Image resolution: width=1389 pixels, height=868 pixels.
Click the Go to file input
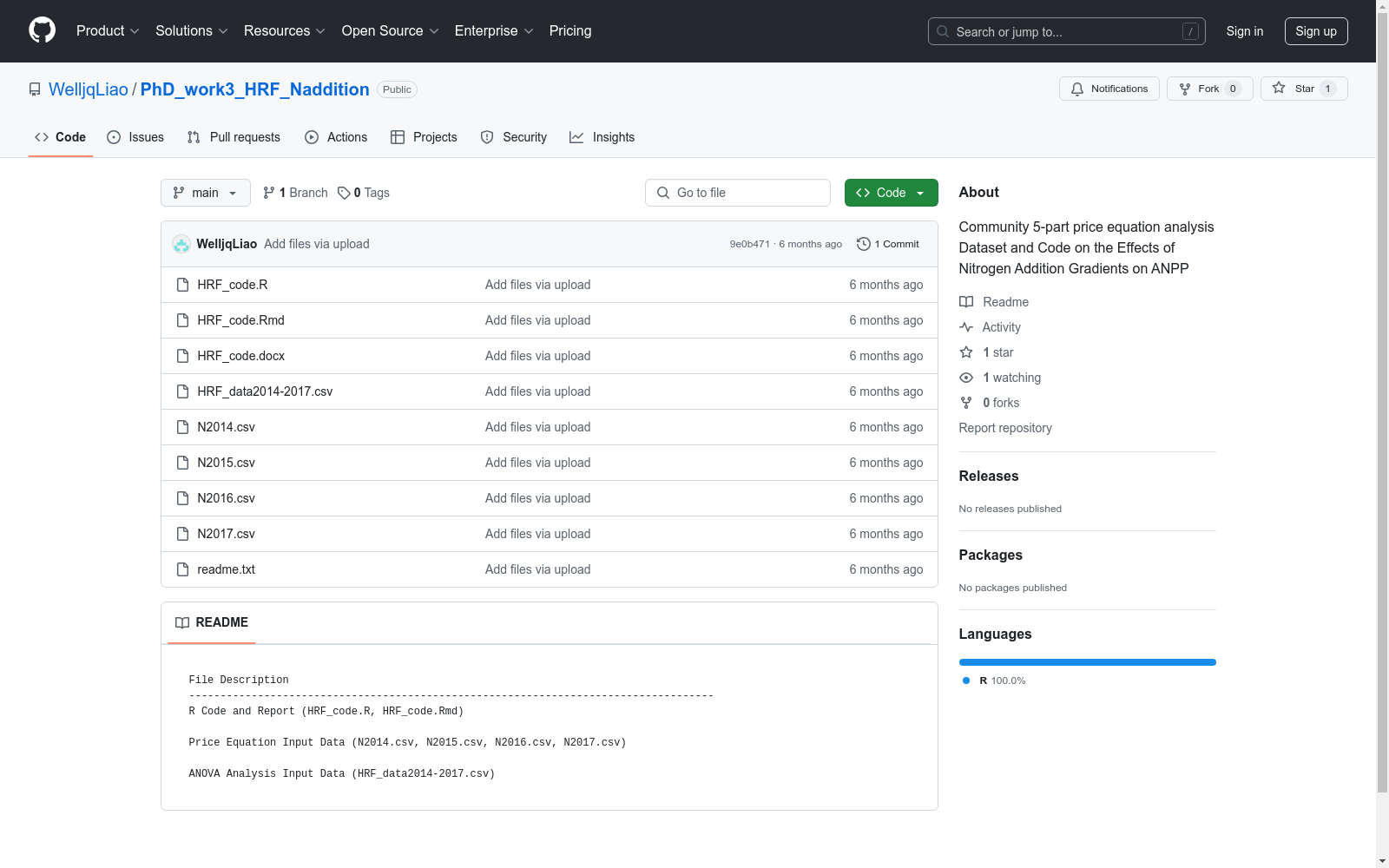[x=738, y=193]
